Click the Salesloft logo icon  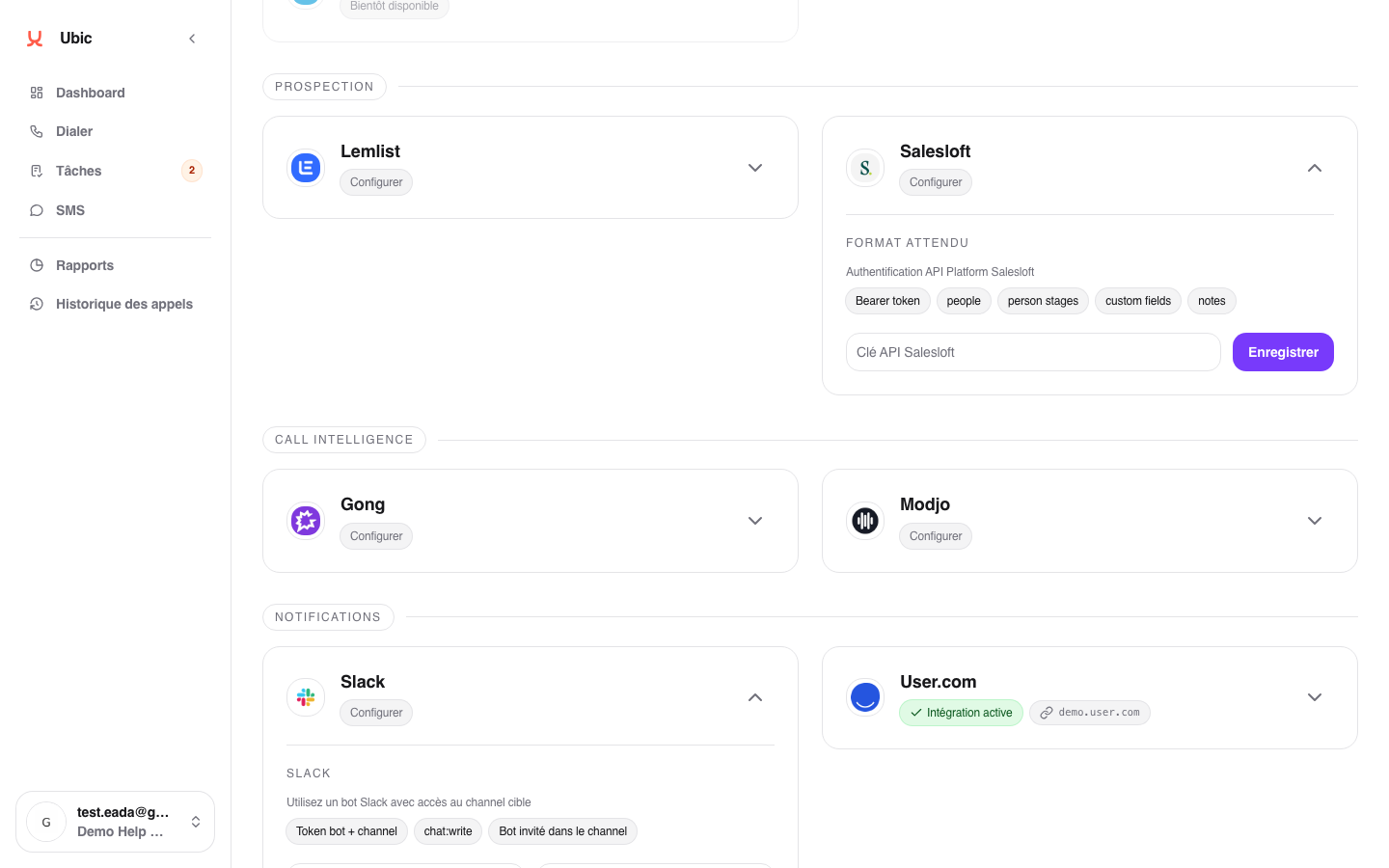pos(865,168)
